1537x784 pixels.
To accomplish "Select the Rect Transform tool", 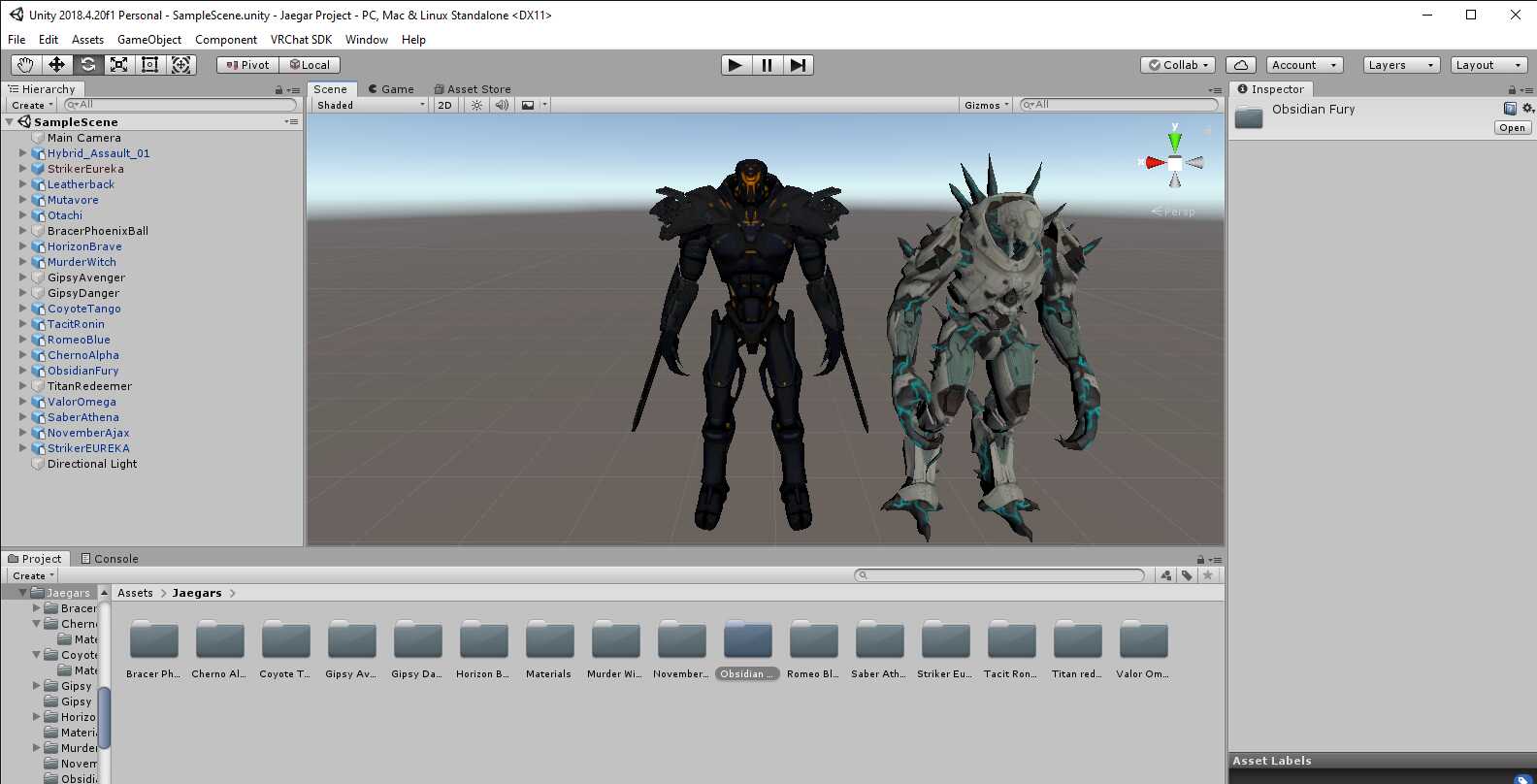I will point(149,65).
